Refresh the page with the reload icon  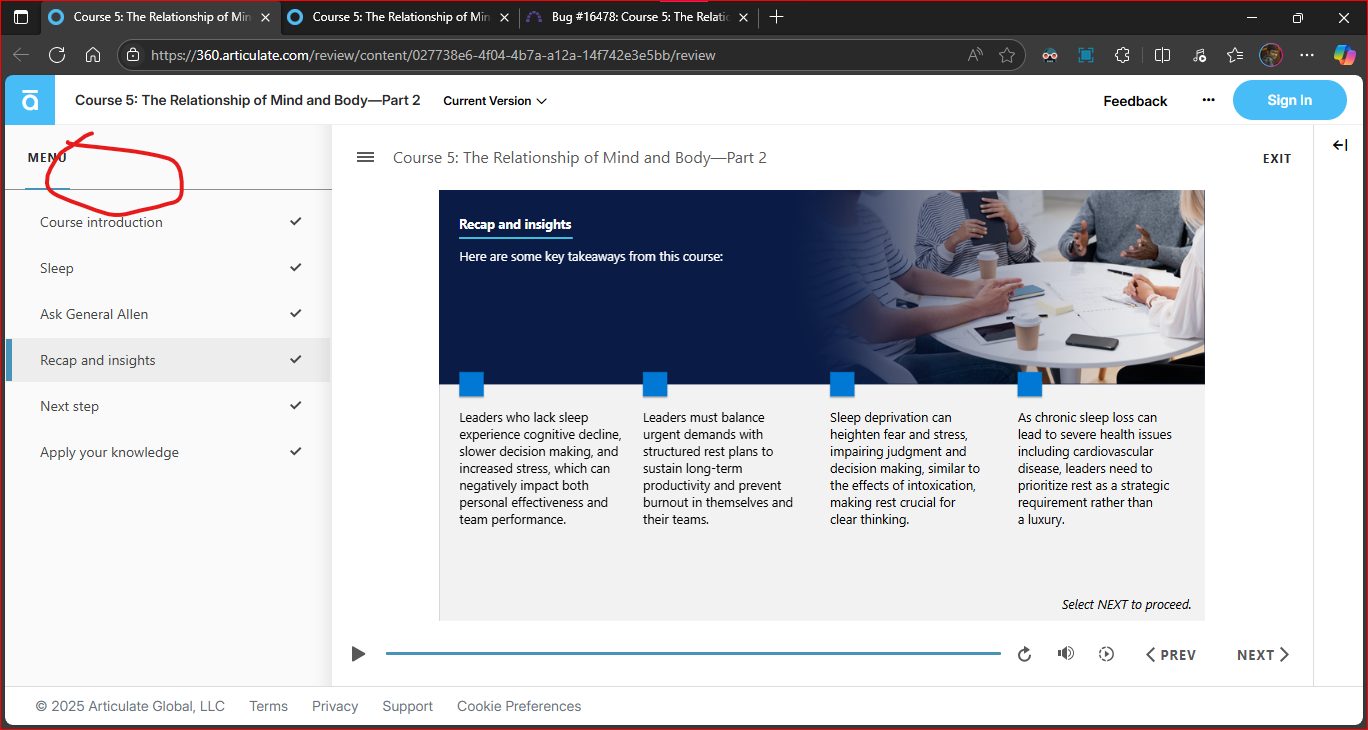point(57,55)
